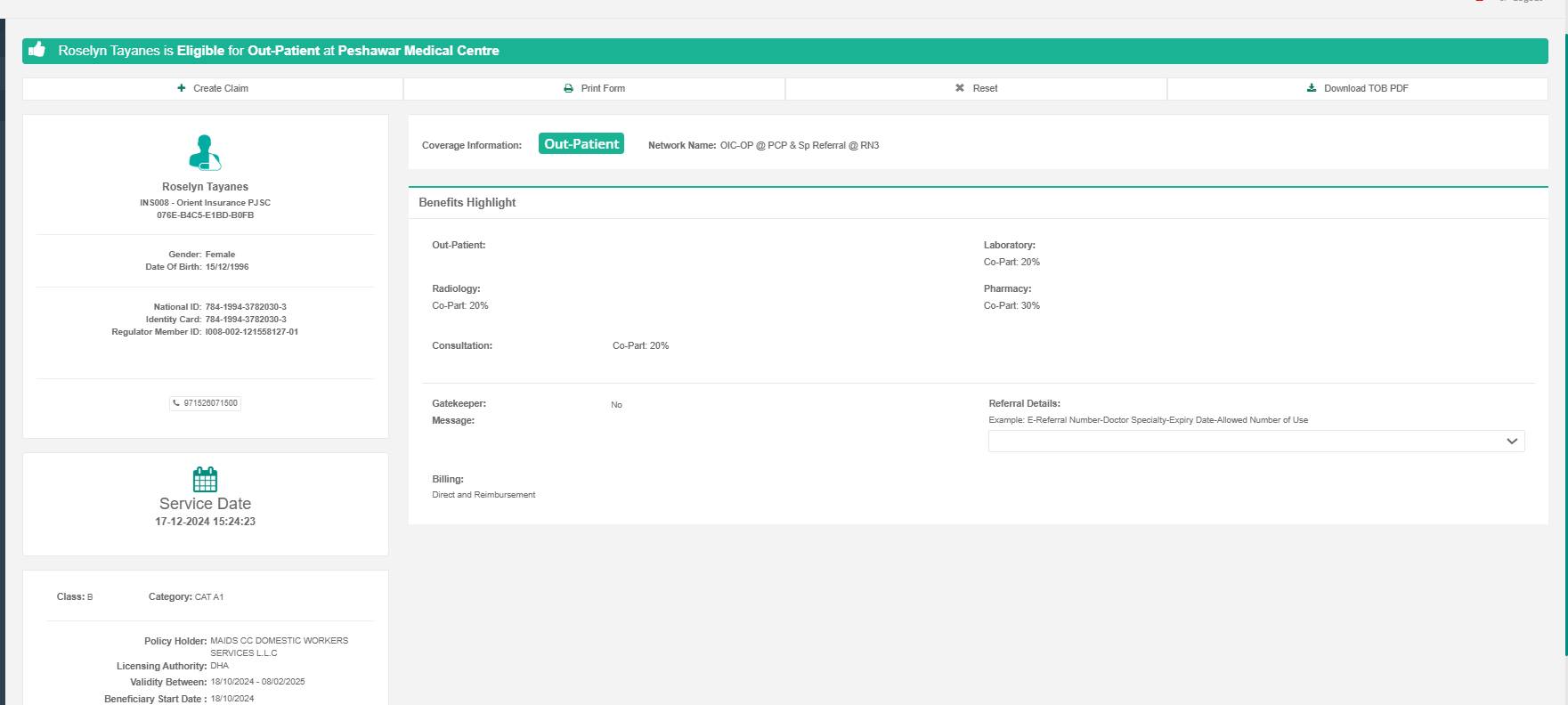Click the thumbs-up eligibility icon
This screenshot has width=1568, height=705.
37,50
